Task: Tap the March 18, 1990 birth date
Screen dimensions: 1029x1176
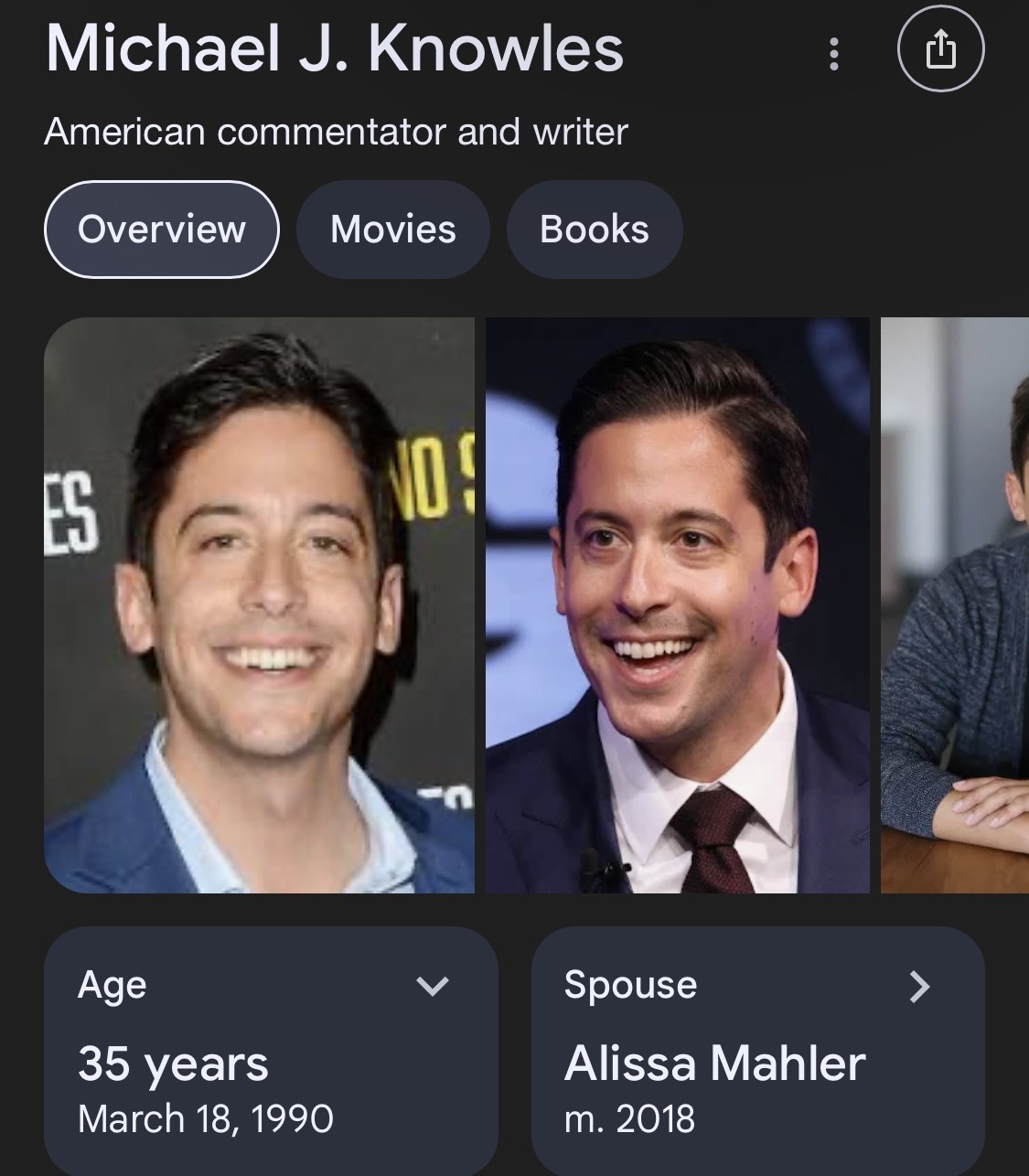Action: click(206, 1119)
